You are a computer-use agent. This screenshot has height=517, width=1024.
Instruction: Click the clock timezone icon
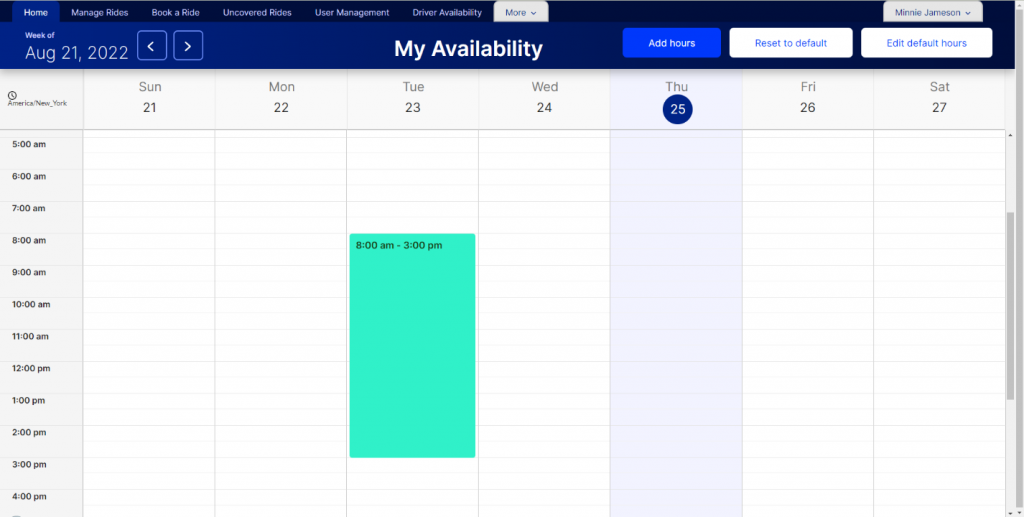click(x=12, y=97)
